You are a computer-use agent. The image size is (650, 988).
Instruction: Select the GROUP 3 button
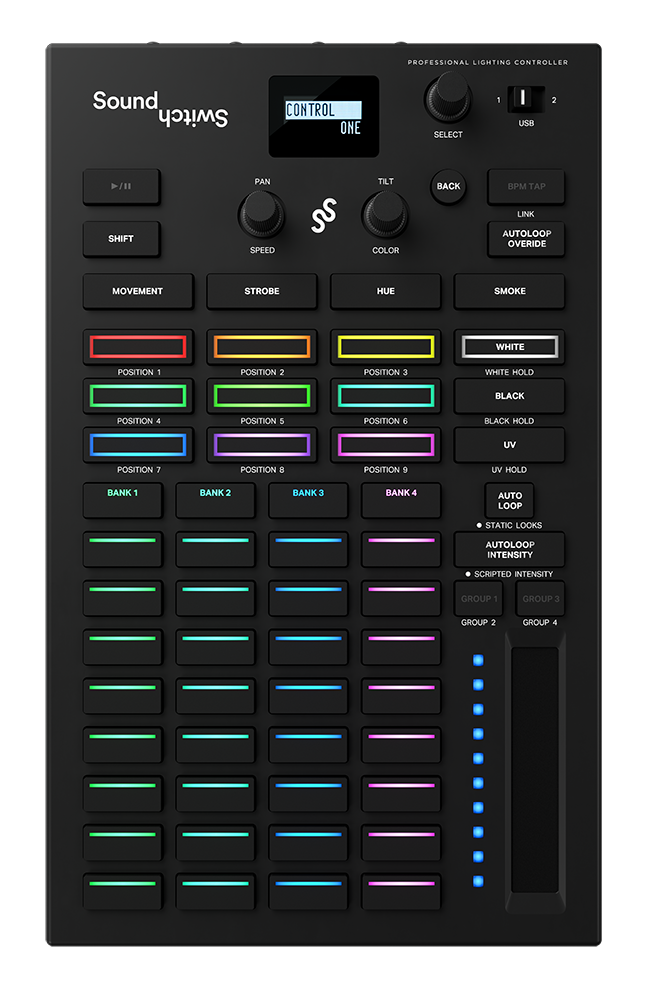point(540,599)
